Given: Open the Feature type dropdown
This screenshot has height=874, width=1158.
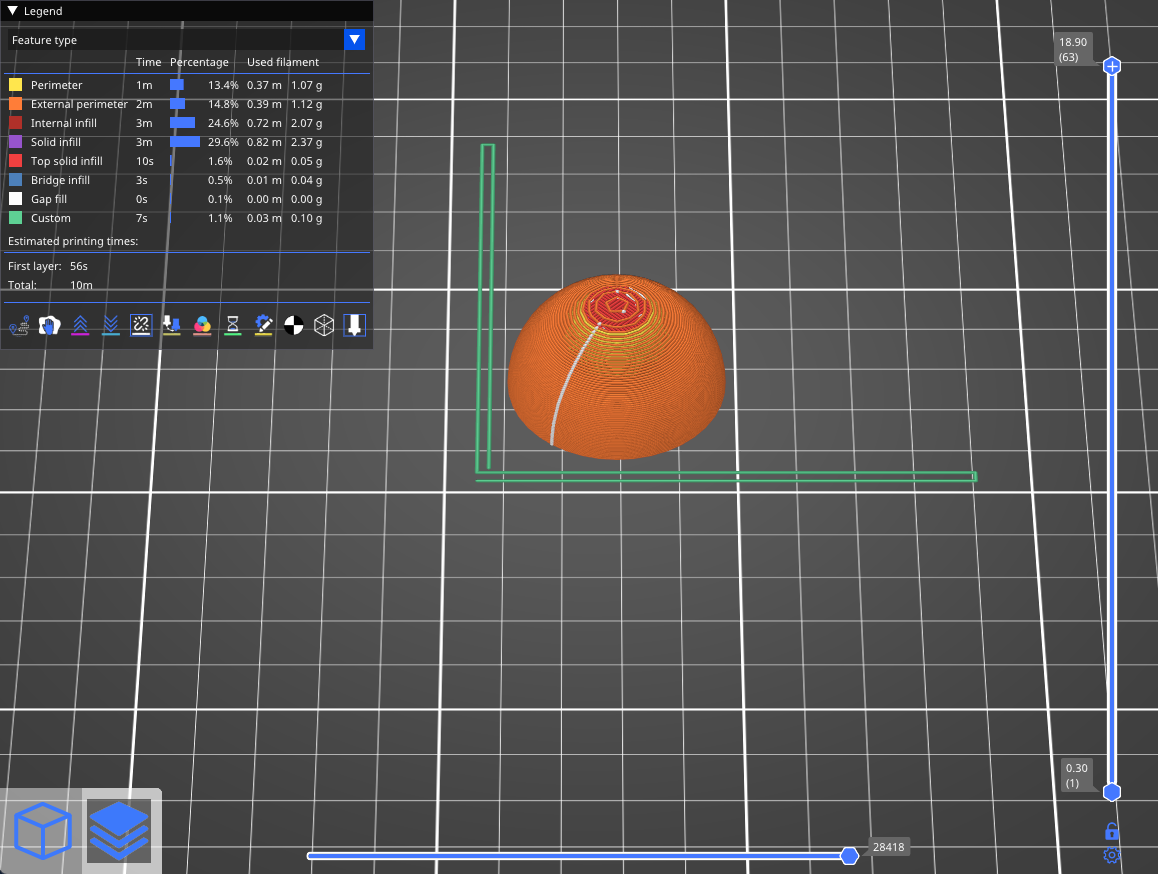Looking at the screenshot, I should (354, 40).
